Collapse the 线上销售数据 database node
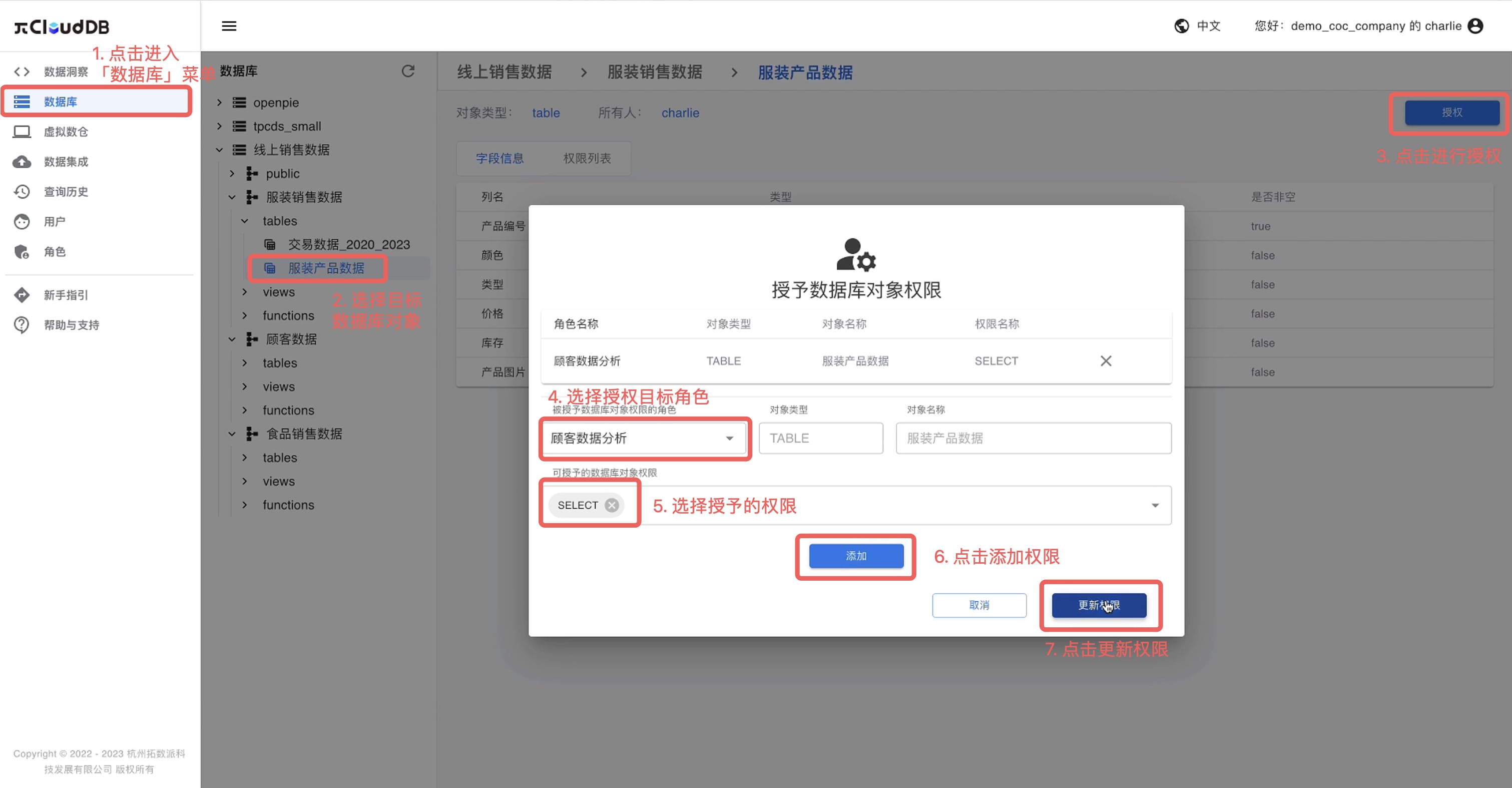This screenshot has width=1512, height=788. click(x=219, y=150)
